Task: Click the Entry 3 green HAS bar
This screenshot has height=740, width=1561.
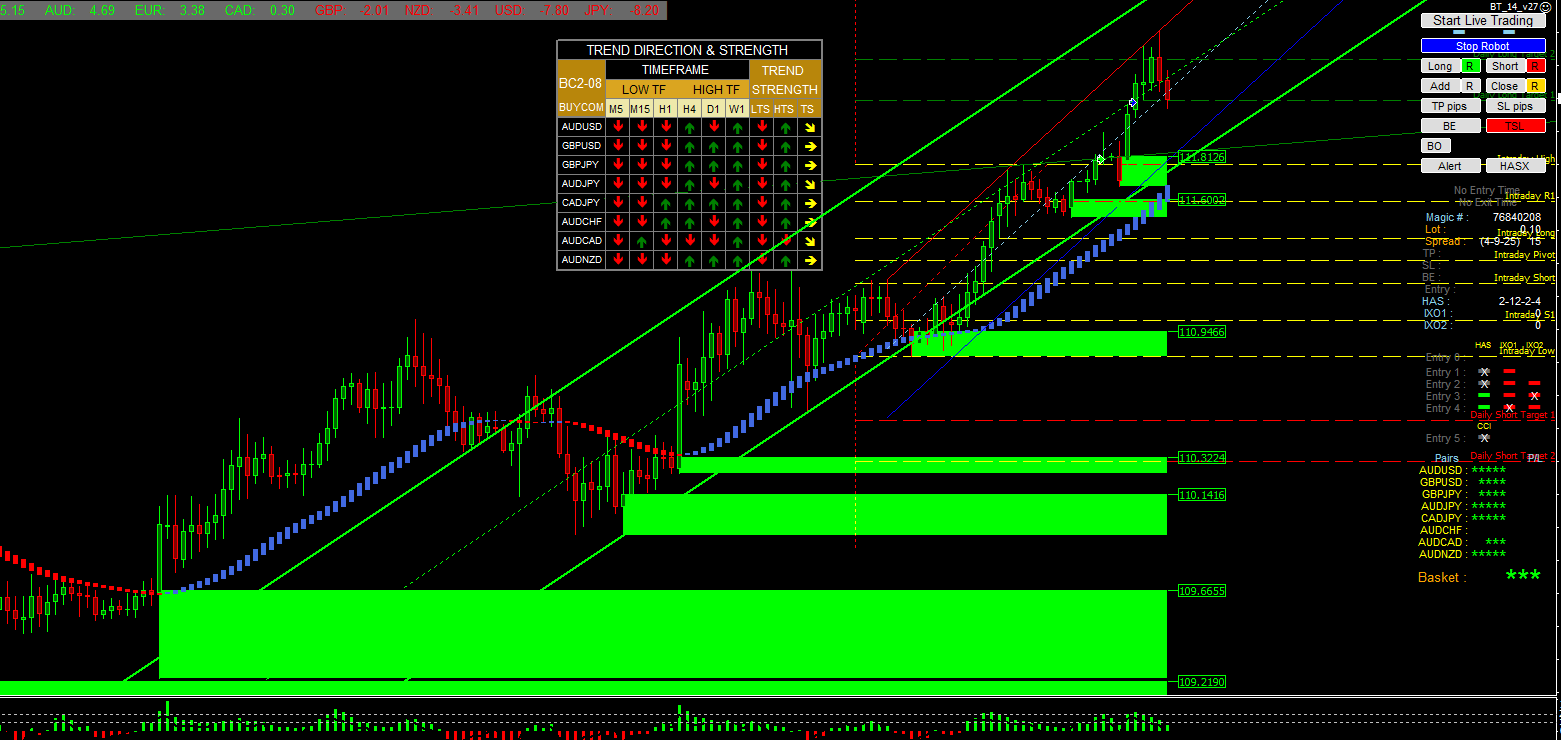Action: [1484, 395]
